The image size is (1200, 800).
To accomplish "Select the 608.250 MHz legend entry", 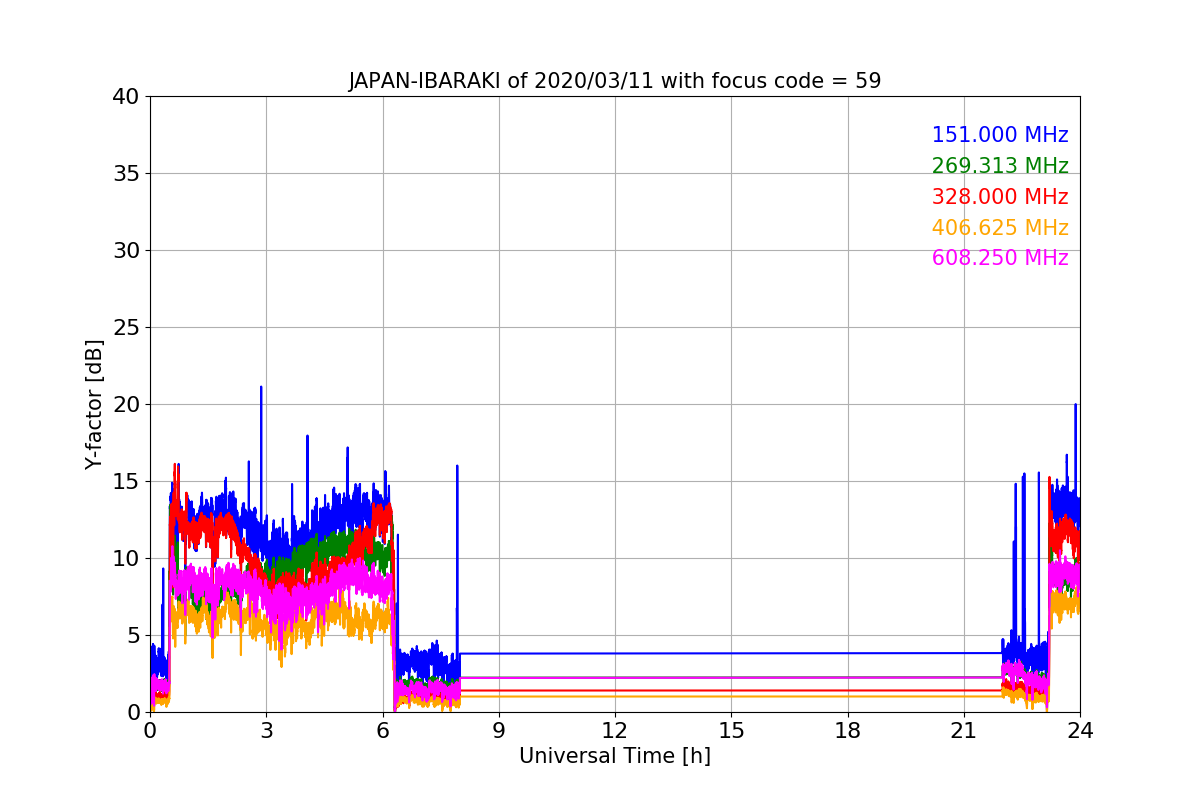I will pyautogui.click(x=1000, y=258).
